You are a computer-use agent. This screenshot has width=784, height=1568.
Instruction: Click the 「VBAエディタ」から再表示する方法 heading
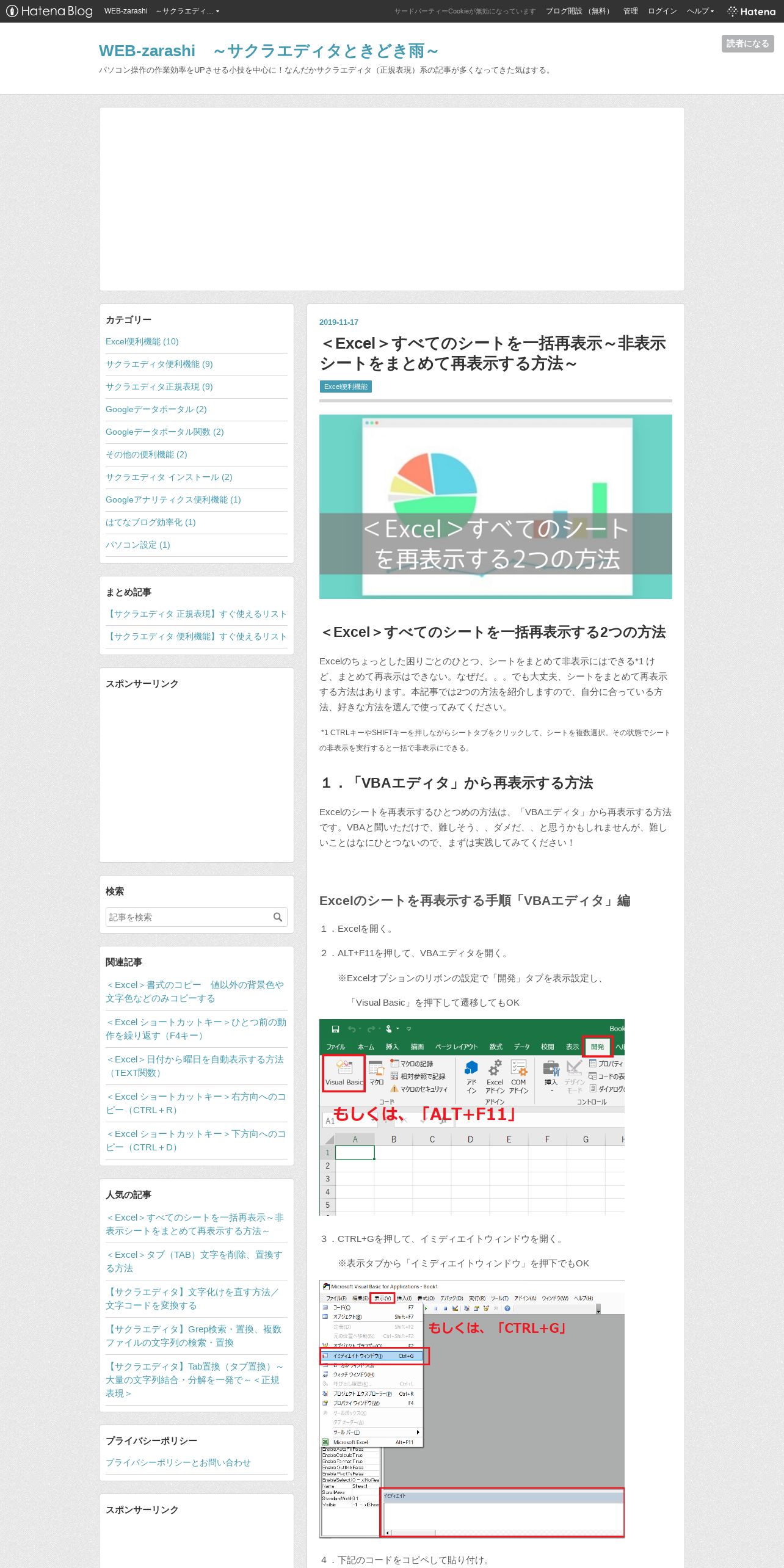457,783
